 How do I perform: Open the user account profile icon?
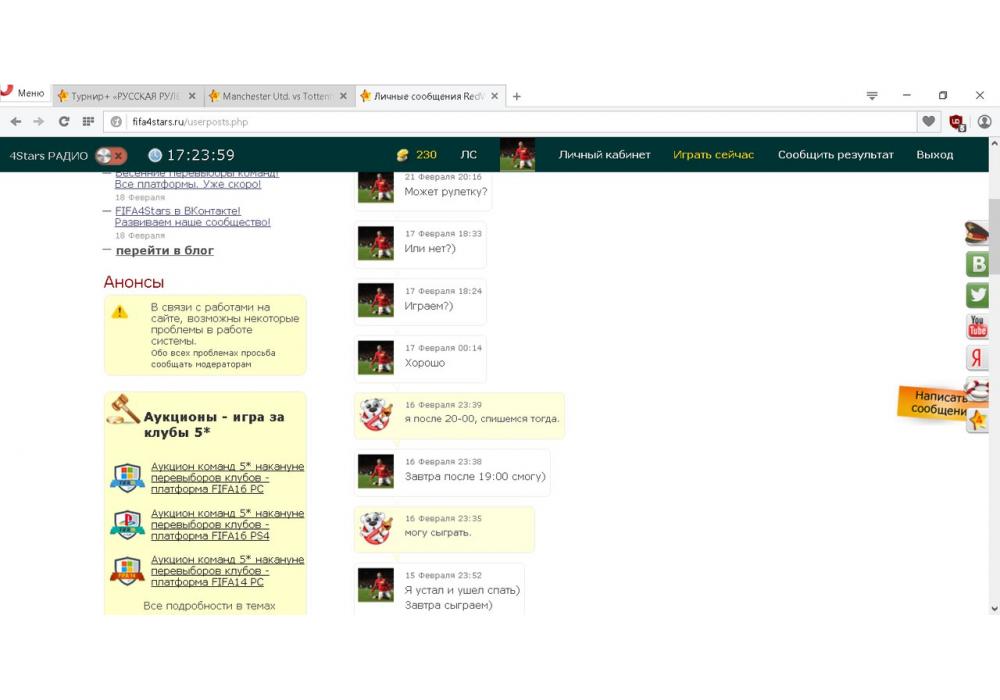(985, 121)
